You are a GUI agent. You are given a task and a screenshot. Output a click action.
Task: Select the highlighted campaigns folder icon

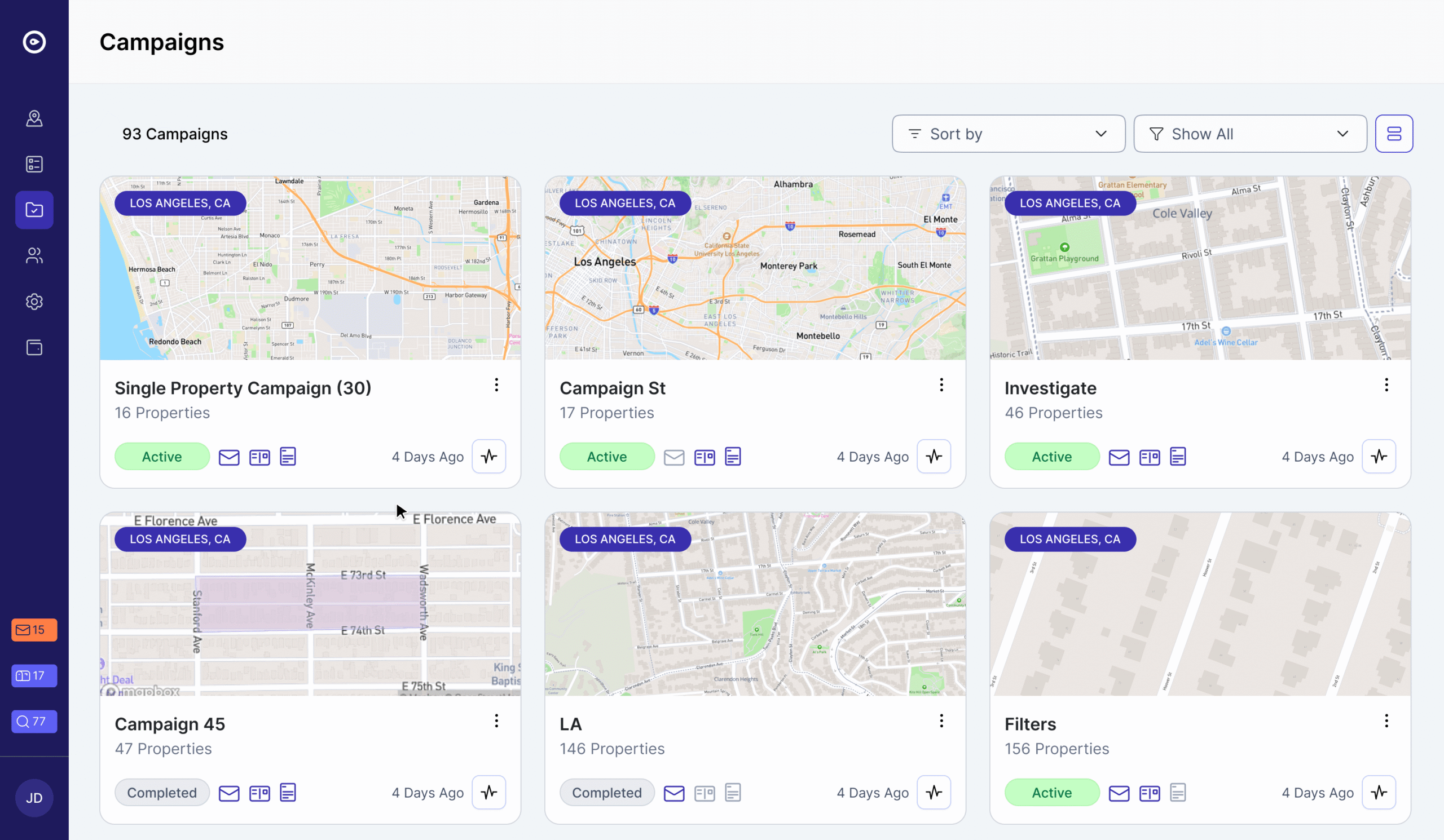pyautogui.click(x=34, y=210)
